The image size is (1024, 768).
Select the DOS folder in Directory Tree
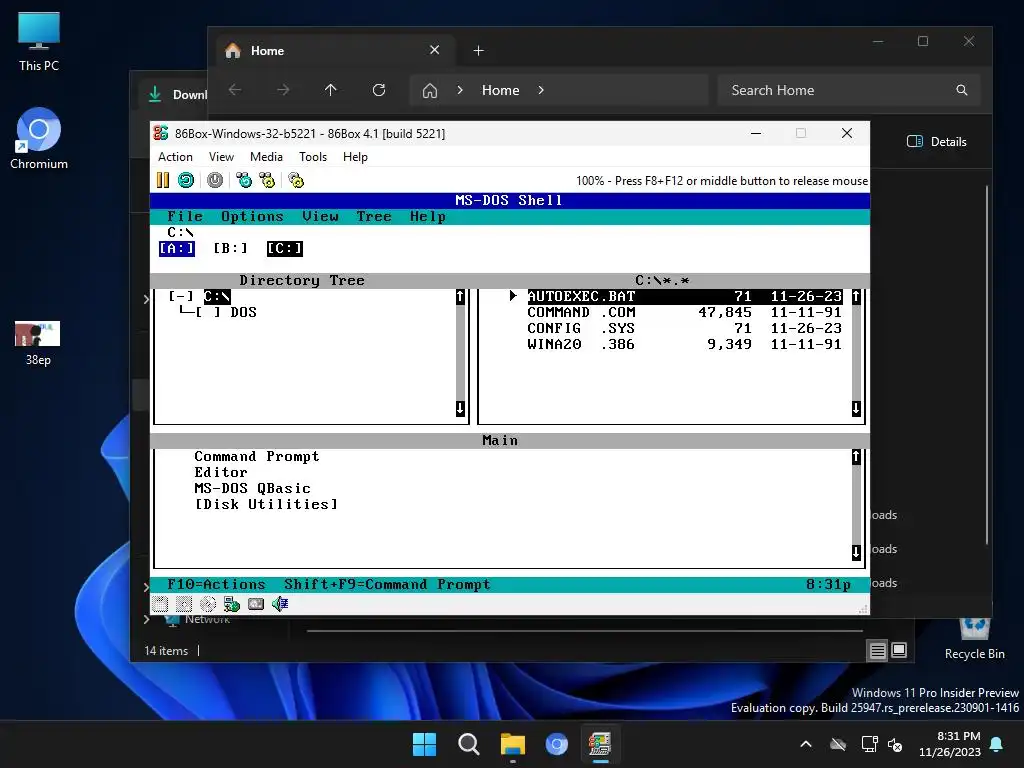coord(244,312)
